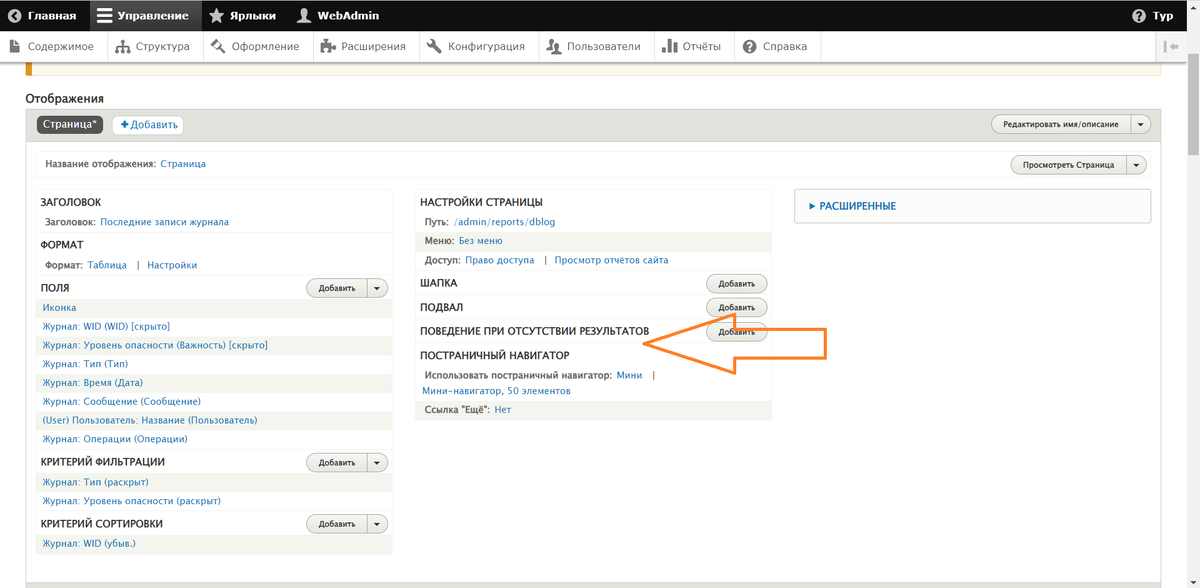
Task: Open Ярлыки star shortcuts
Action: pos(242,16)
